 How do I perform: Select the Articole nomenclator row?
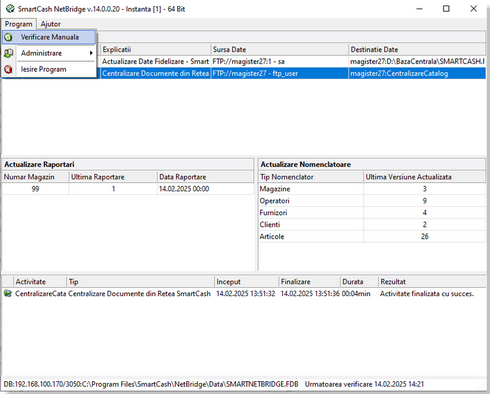pyautogui.click(x=372, y=236)
